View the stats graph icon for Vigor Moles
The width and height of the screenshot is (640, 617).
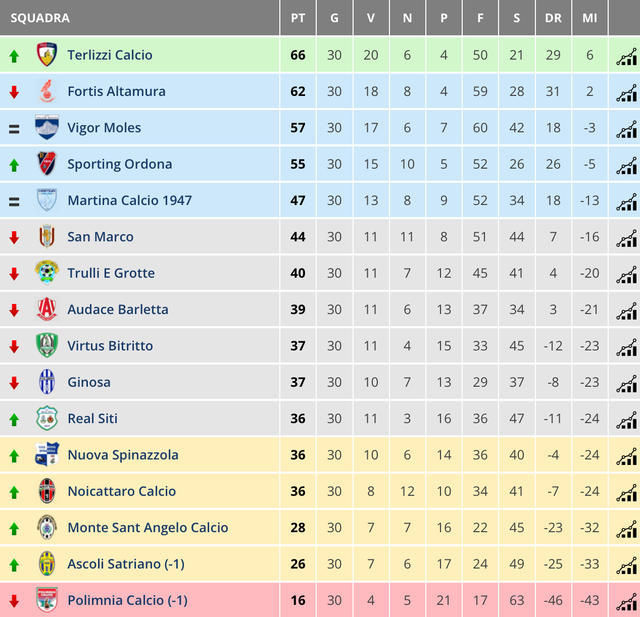[627, 129]
